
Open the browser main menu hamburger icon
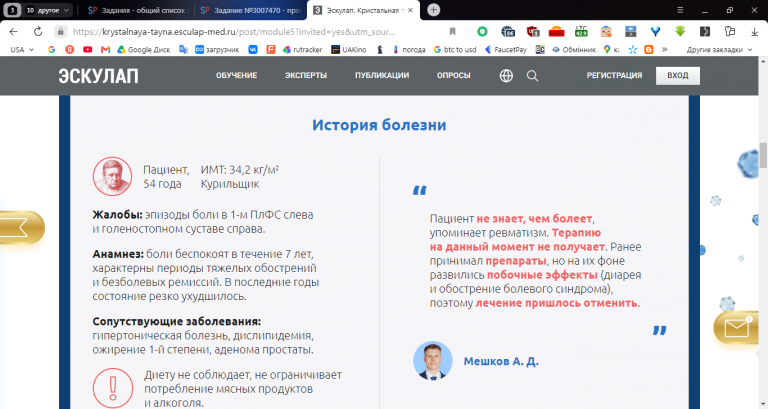[680, 10]
